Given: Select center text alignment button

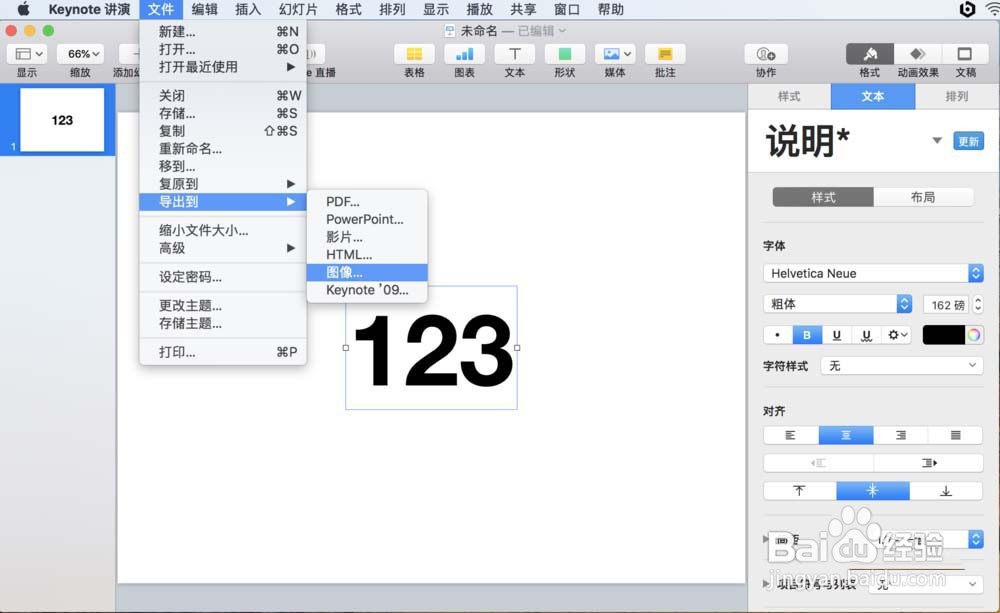Looking at the screenshot, I should 846,435.
